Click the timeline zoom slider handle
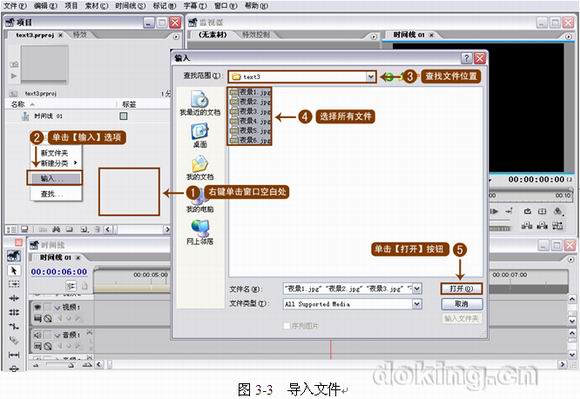Screen dimensions: 580x399 coord(70,365)
